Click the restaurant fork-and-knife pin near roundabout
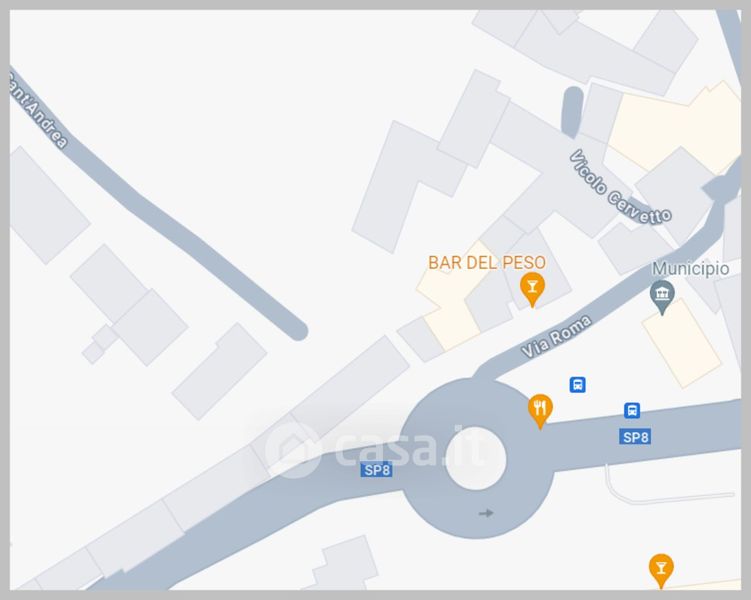Viewport: 751px width, 600px height. click(540, 411)
